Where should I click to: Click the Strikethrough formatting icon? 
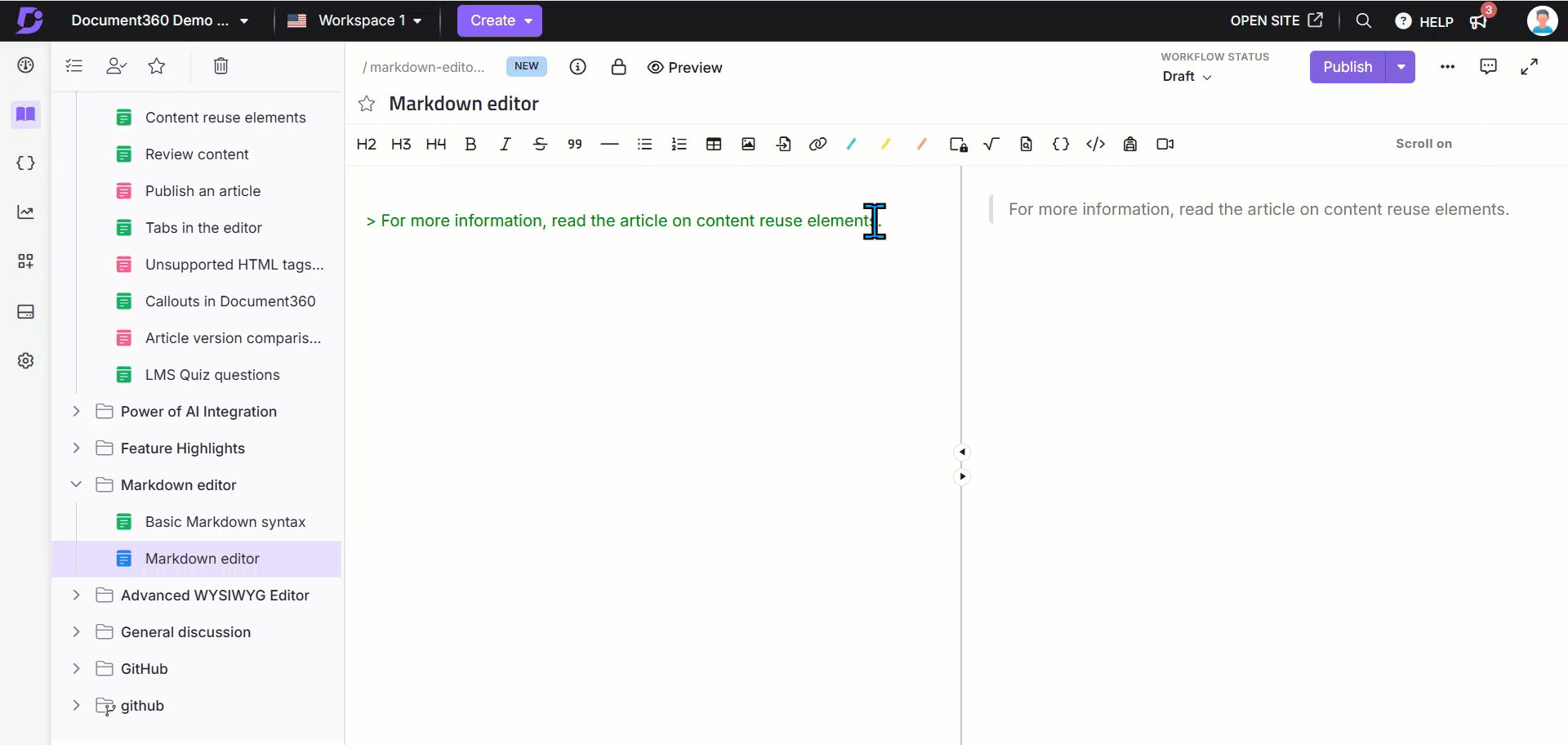coord(540,145)
